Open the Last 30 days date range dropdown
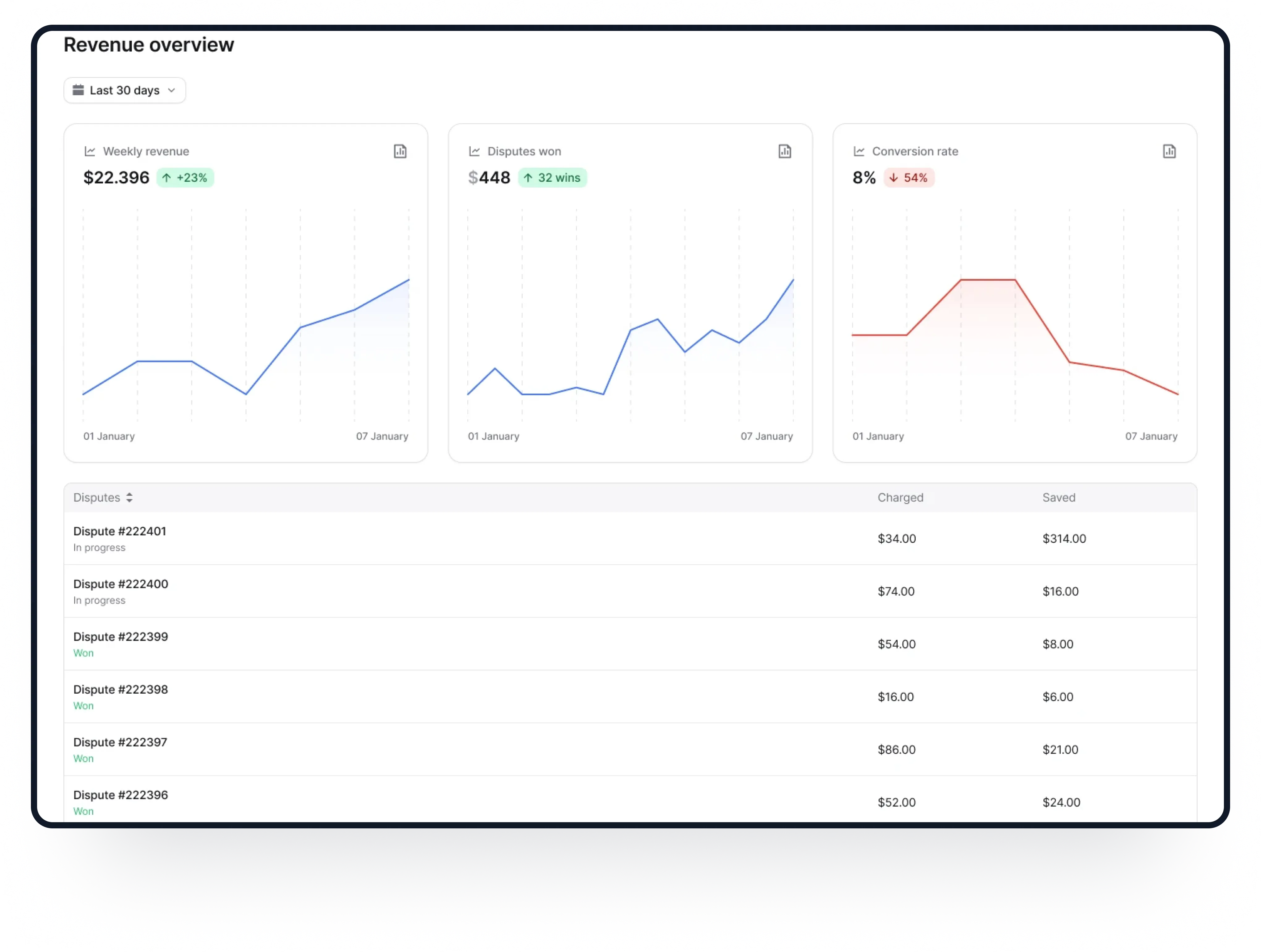Image resolution: width=1261 pixels, height=952 pixels. pyautogui.click(x=124, y=90)
